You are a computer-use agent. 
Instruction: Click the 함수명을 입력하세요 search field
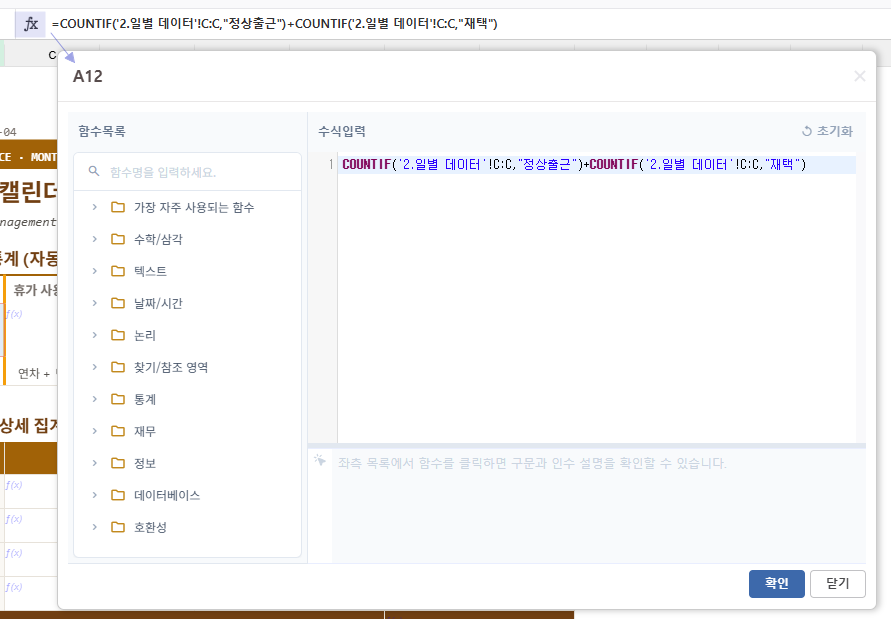pos(188,172)
